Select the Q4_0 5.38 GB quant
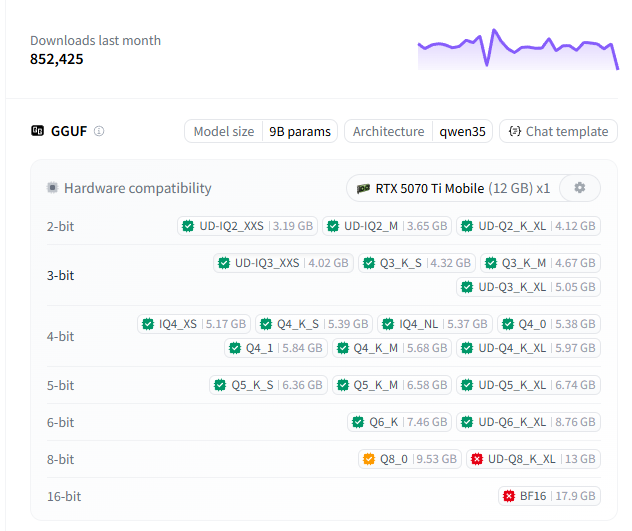The height and width of the screenshot is (531, 632). click(x=549, y=324)
